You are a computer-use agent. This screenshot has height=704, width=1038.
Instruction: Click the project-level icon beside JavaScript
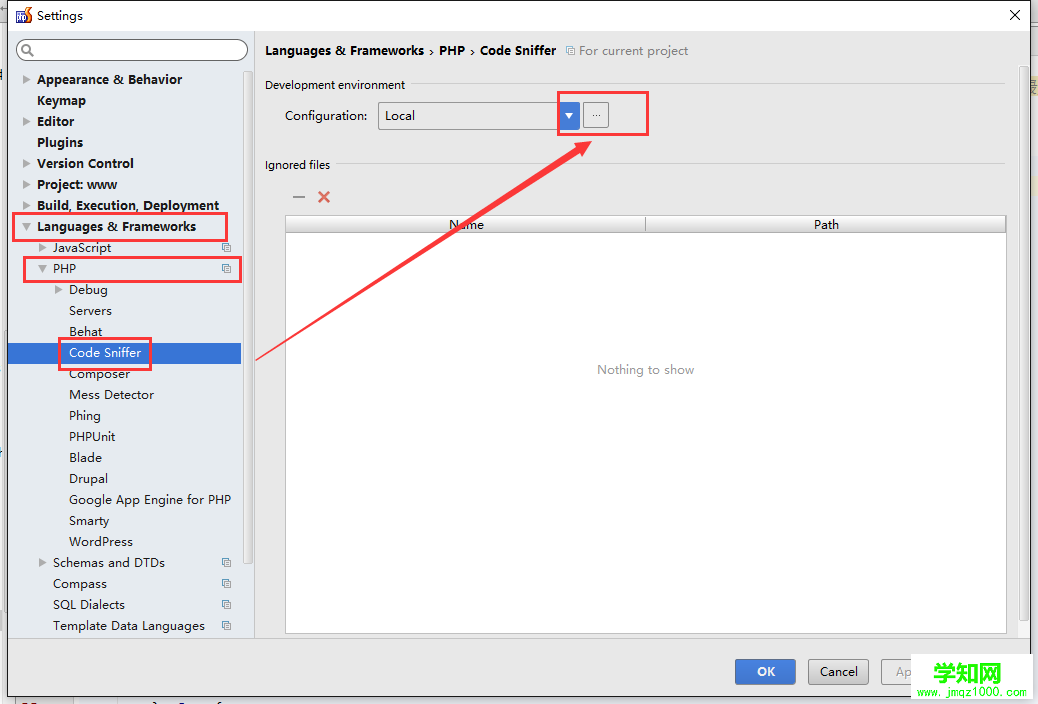[x=226, y=248]
